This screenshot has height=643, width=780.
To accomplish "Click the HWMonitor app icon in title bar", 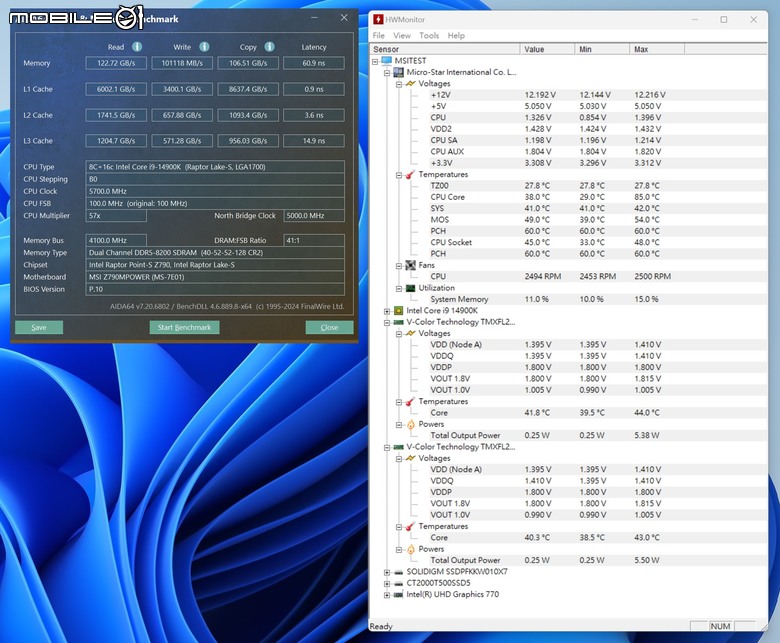I will point(378,19).
